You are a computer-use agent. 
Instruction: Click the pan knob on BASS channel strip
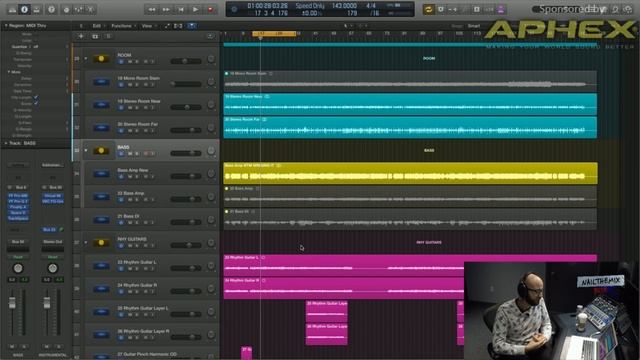pos(18,268)
